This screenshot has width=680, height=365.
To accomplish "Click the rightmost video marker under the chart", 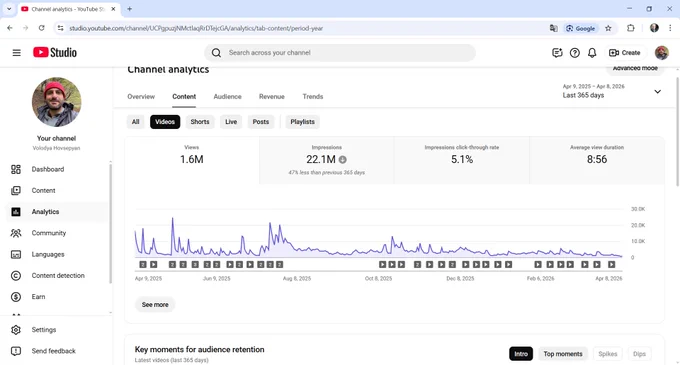I will 611,264.
